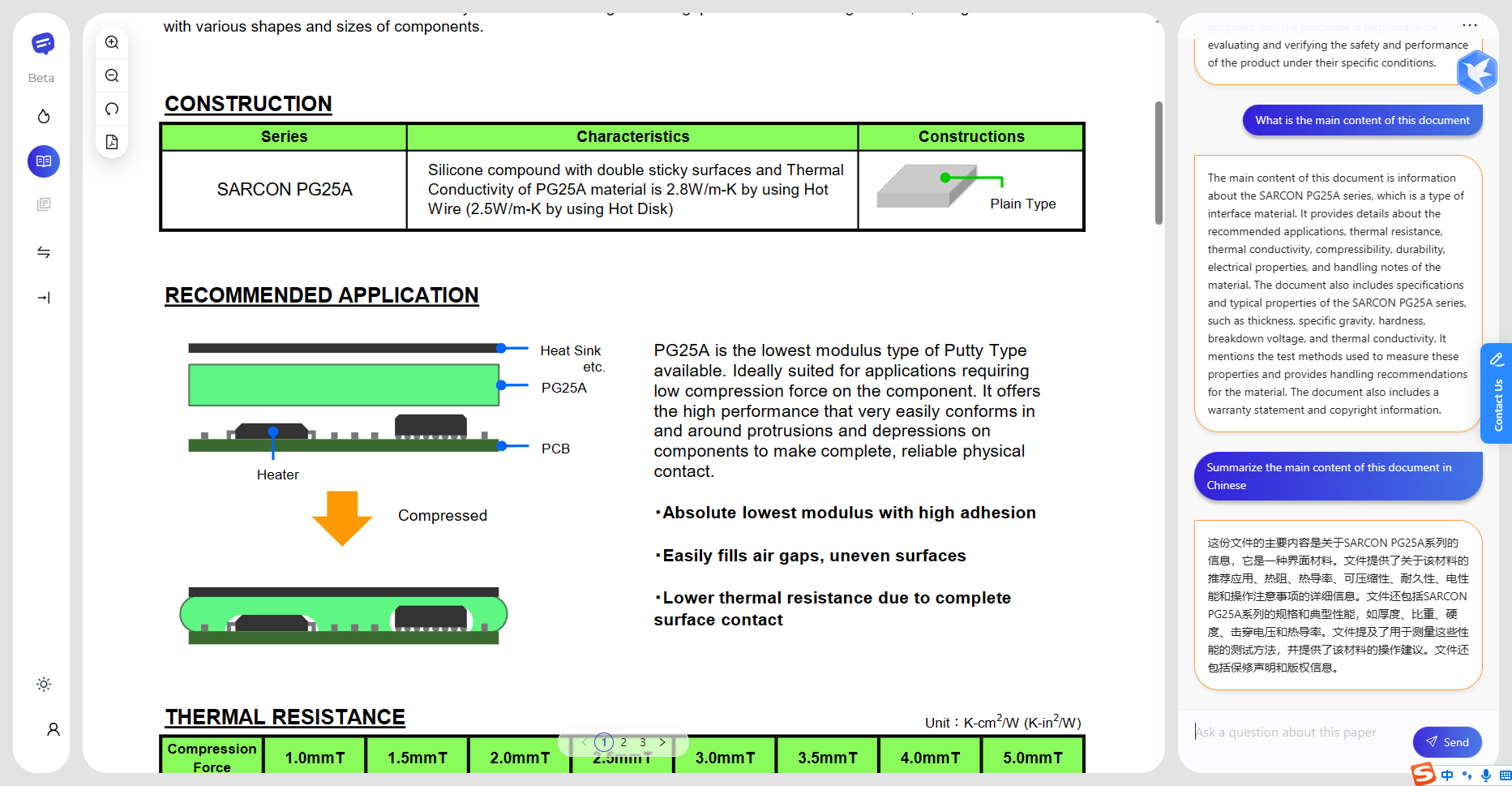Click the swap arrows icon in sidebar
Image resolution: width=1512 pixels, height=786 pixels.
click(x=44, y=252)
